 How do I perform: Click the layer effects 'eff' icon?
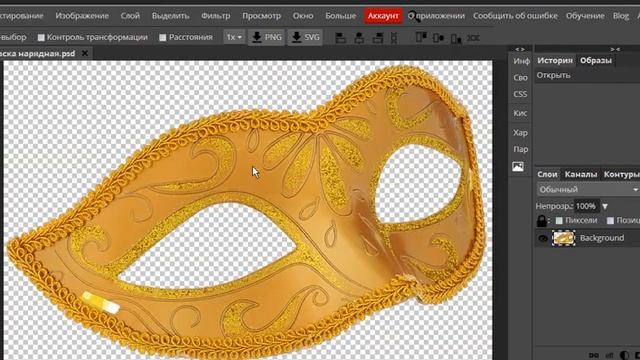pos(609,356)
